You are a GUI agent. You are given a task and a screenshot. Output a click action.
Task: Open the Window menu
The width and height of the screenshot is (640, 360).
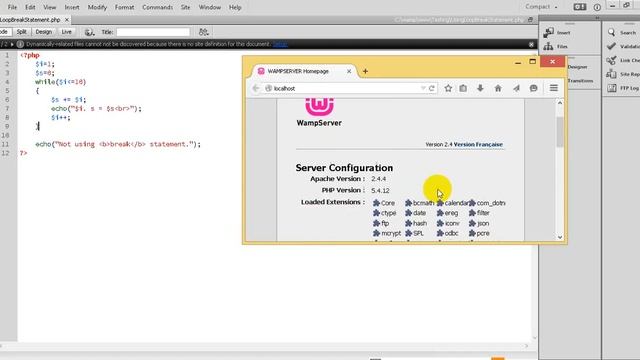[x=209, y=7]
